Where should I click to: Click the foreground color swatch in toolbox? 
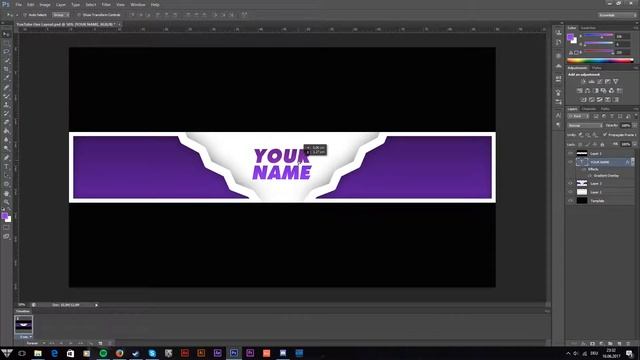[4, 216]
